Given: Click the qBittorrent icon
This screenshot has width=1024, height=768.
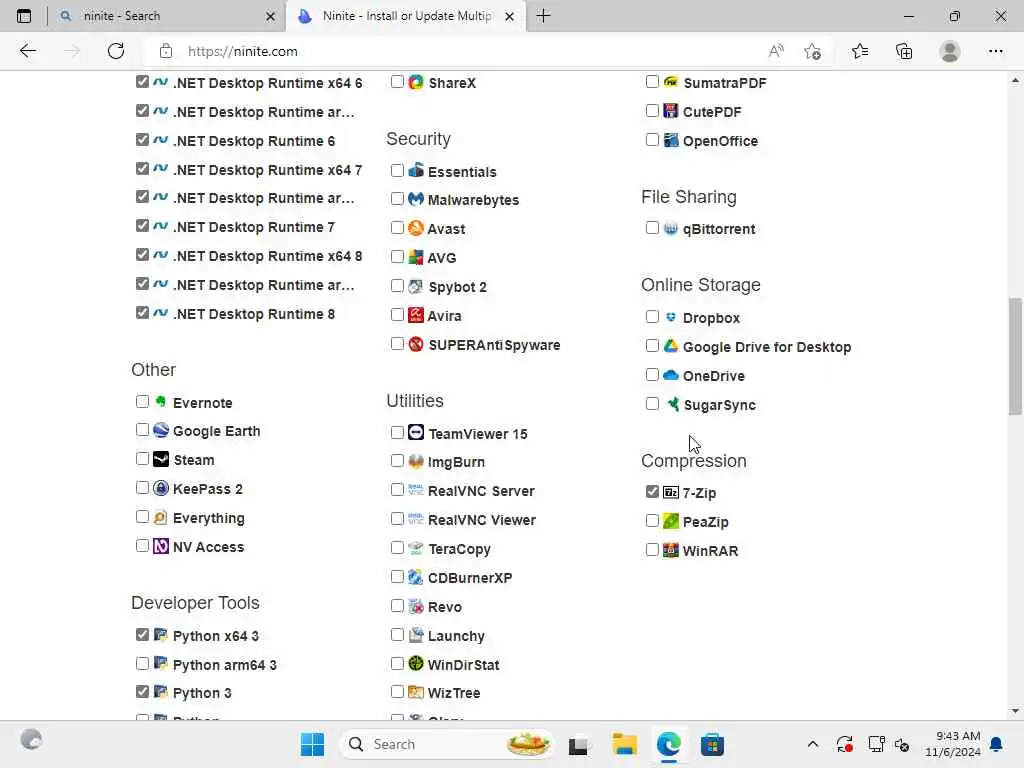Looking at the screenshot, I should [x=671, y=228].
